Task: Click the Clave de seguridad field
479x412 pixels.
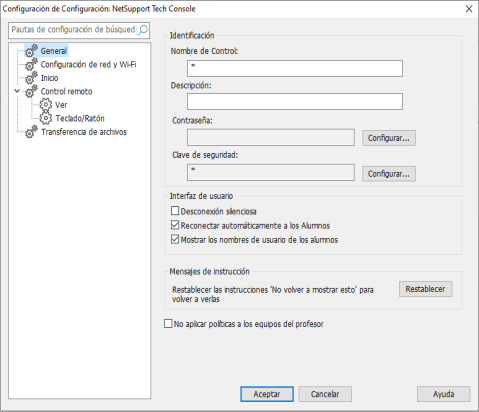Action: click(x=271, y=172)
